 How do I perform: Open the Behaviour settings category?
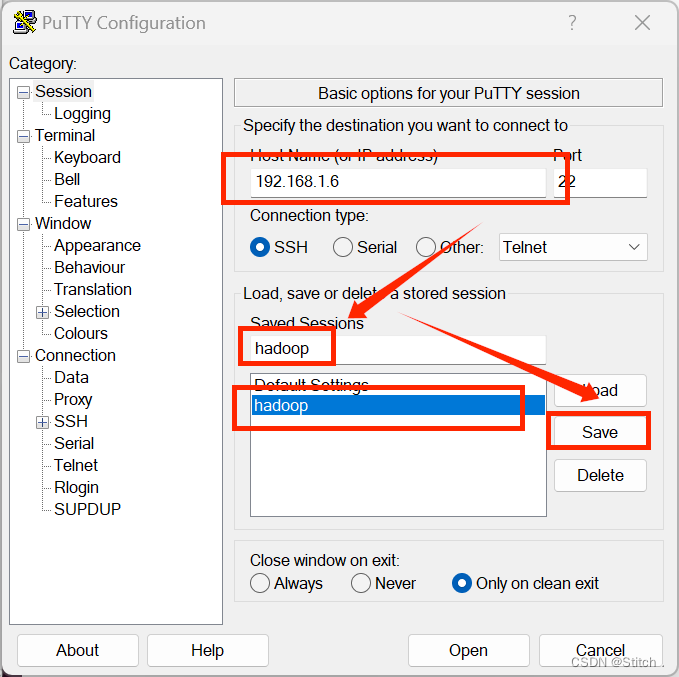pyautogui.click(x=89, y=267)
